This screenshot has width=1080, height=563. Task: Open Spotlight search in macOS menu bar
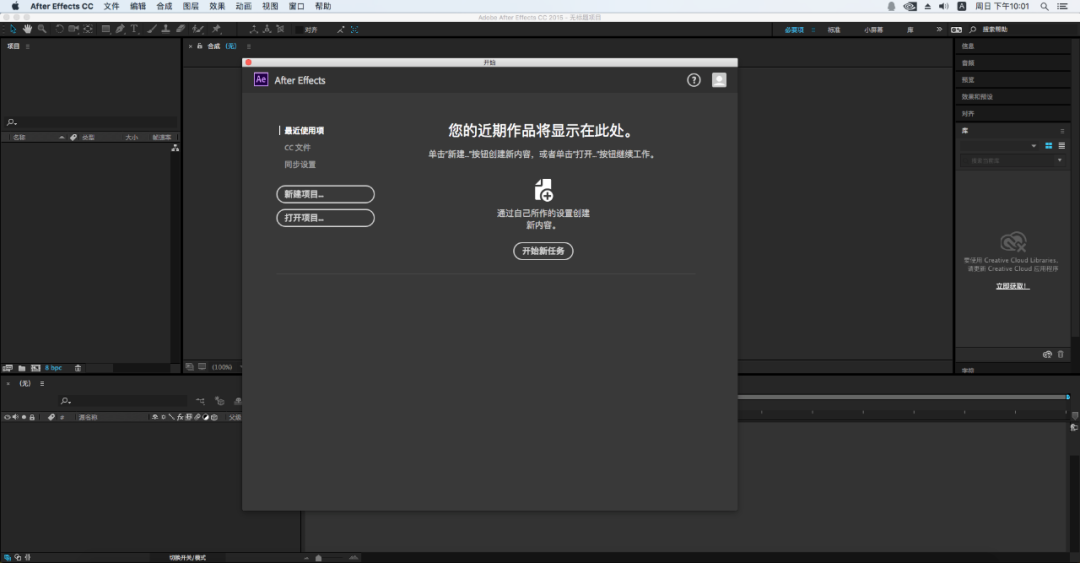[x=1044, y=6]
